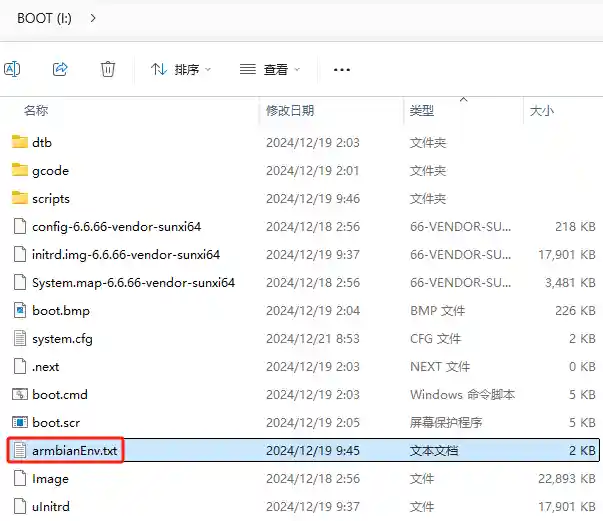Select the .next file icon
Screen dimensions: 603x521
click(x=20, y=366)
